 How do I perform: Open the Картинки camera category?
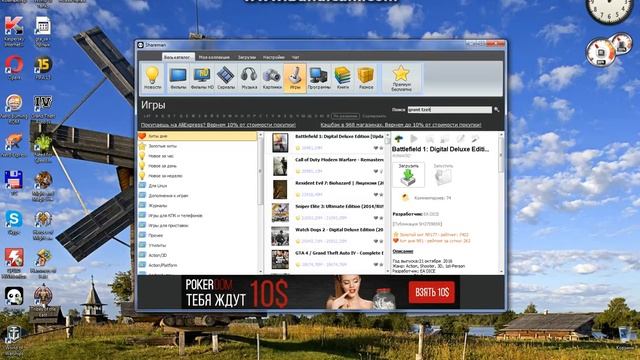point(272,78)
